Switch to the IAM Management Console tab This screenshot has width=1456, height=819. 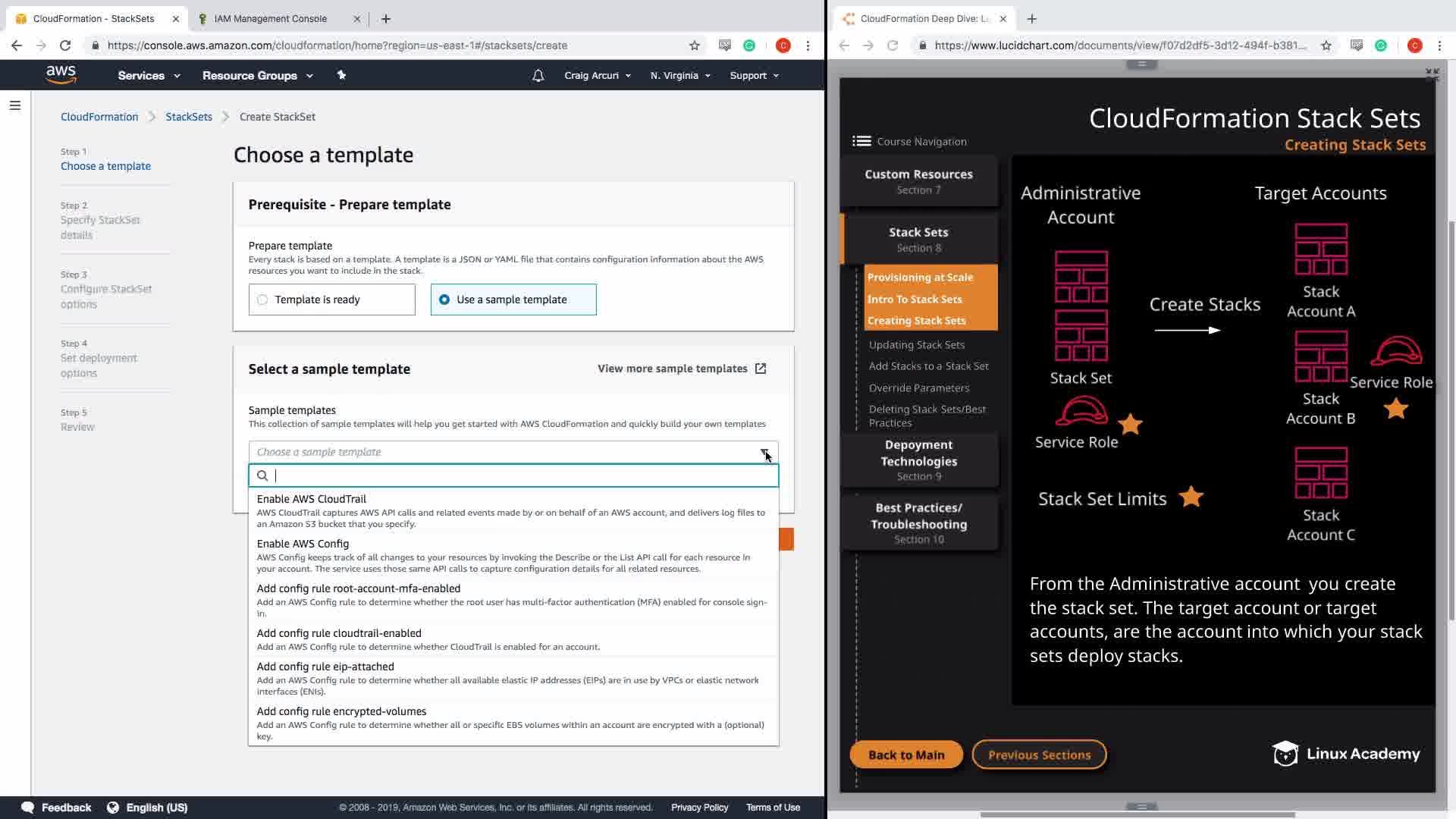(271, 19)
